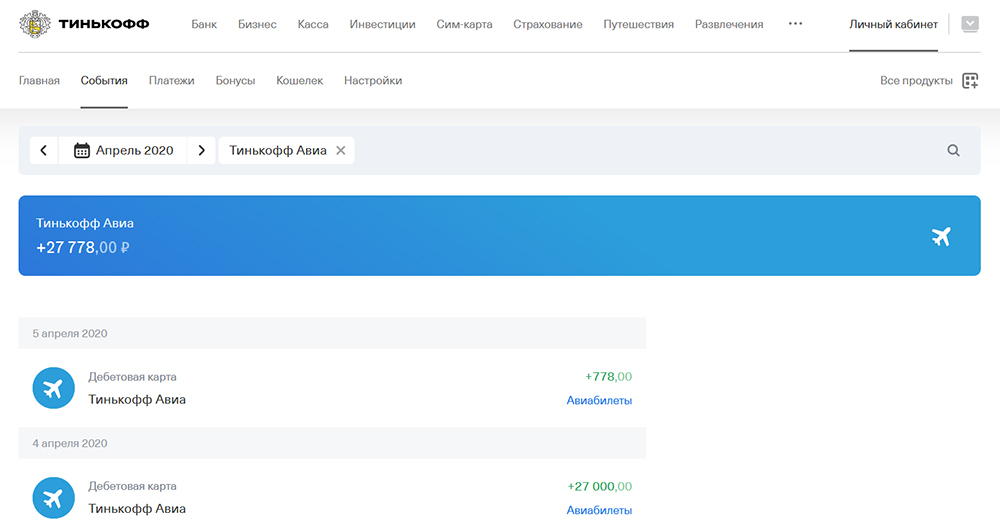Remove the Тинькофф Авиа filter chip
Image resolution: width=1000 pixels, height=532 pixels.
click(341, 151)
